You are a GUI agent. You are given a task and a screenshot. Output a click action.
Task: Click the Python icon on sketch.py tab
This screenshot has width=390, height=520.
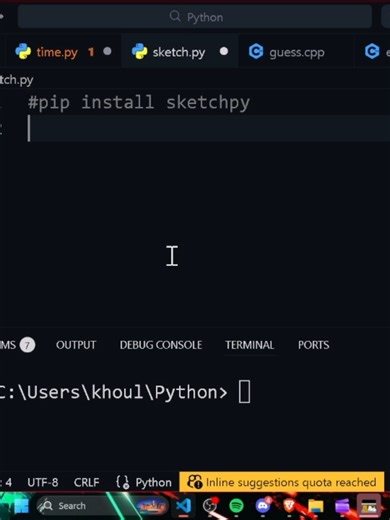[x=140, y=52]
